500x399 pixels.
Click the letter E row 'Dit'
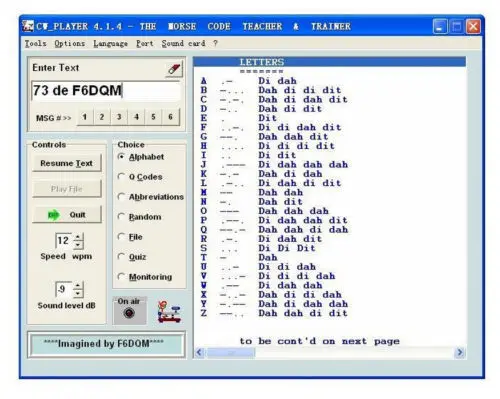point(267,118)
